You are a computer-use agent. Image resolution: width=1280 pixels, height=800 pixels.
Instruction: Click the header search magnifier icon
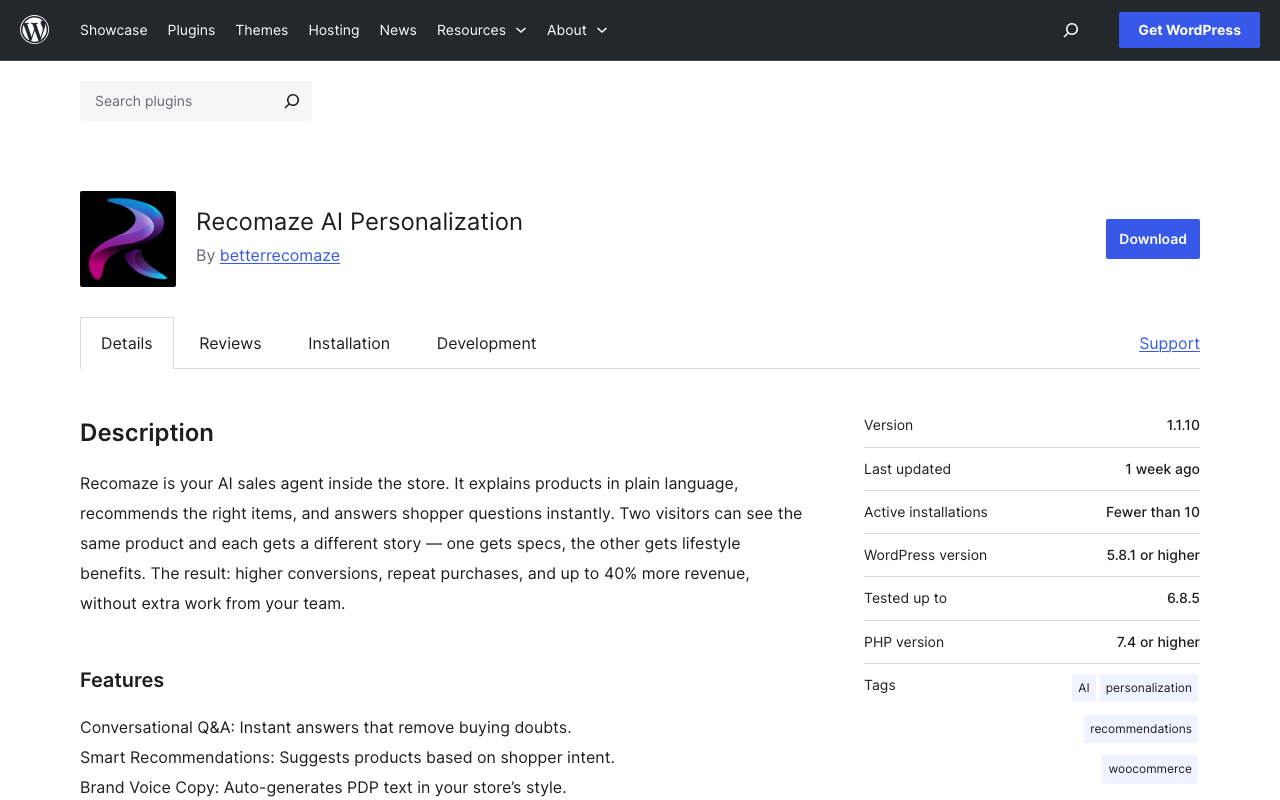1071,30
